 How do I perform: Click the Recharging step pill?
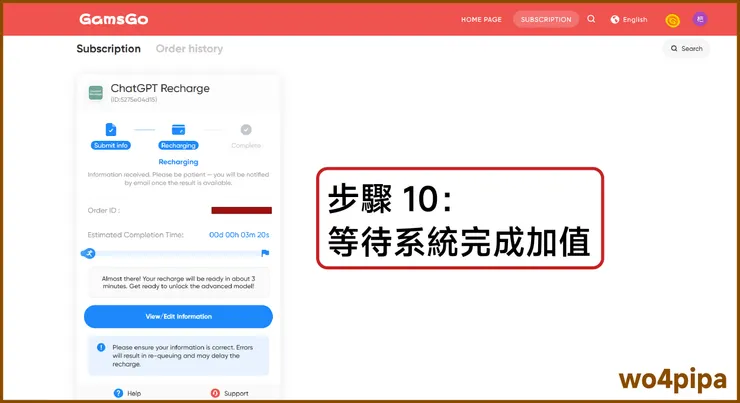click(178, 145)
